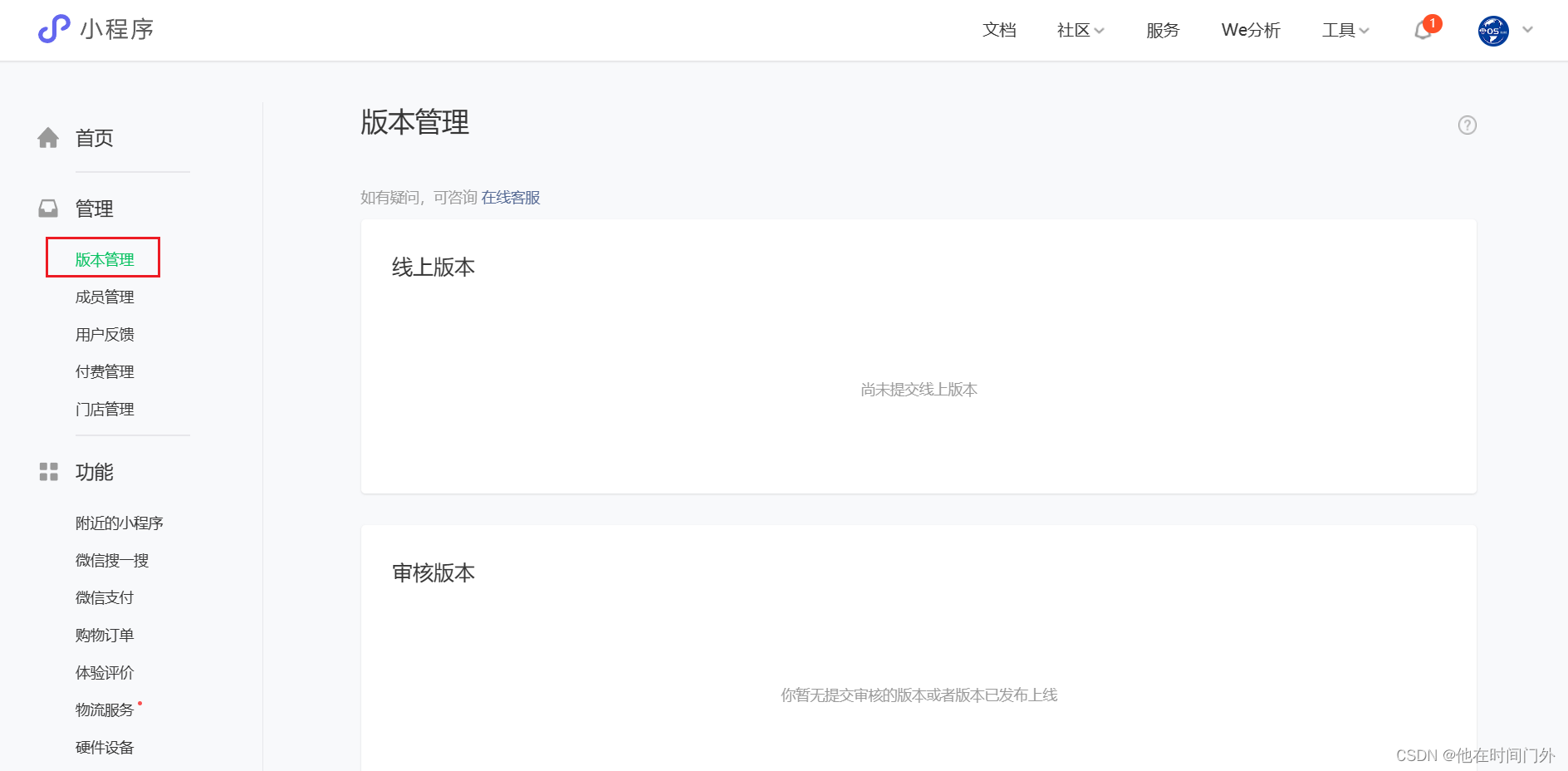
Task: Click the 功能 grid icon
Action: [48, 472]
